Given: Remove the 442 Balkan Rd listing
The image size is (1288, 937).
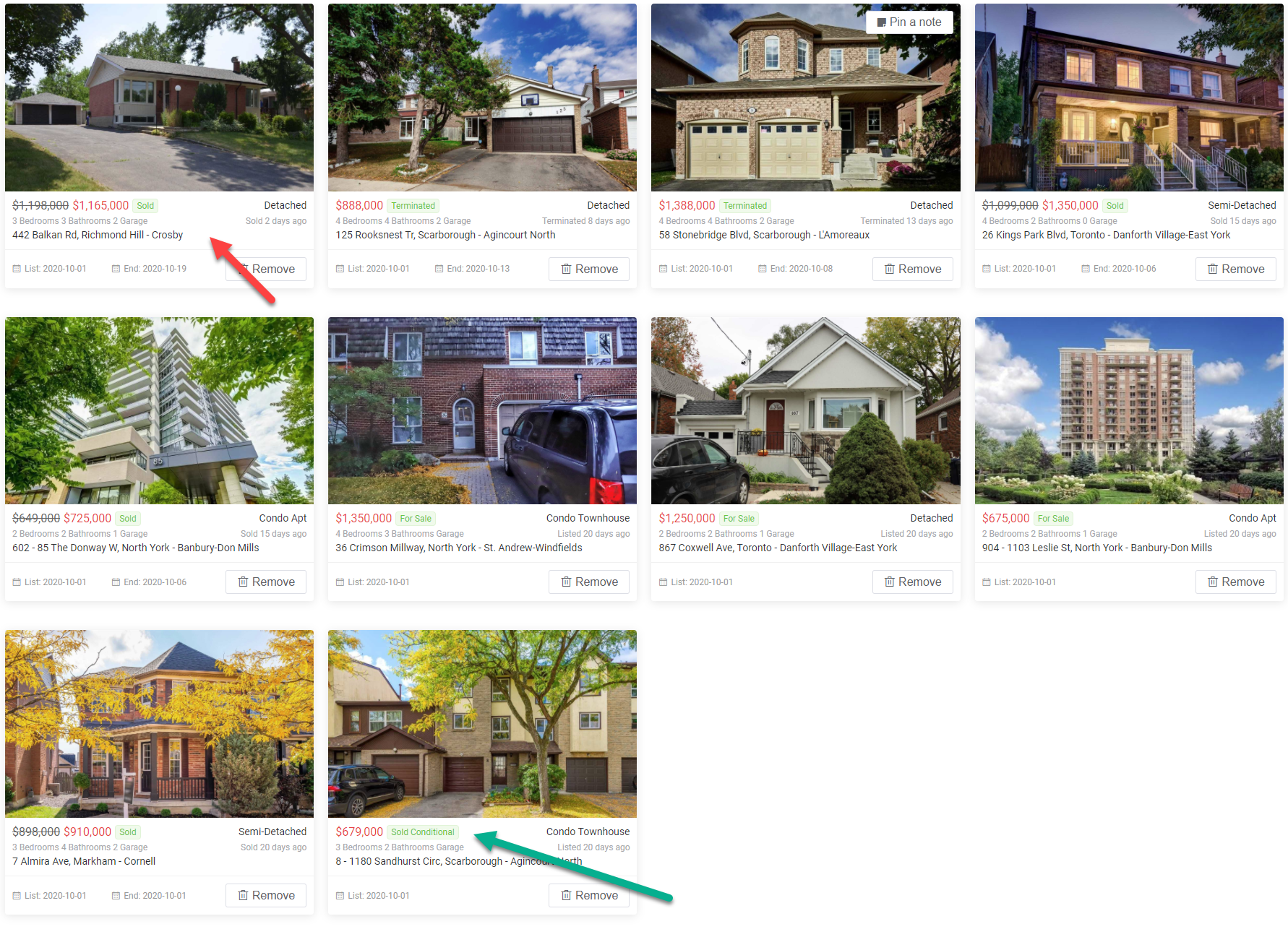Looking at the screenshot, I should (x=266, y=269).
